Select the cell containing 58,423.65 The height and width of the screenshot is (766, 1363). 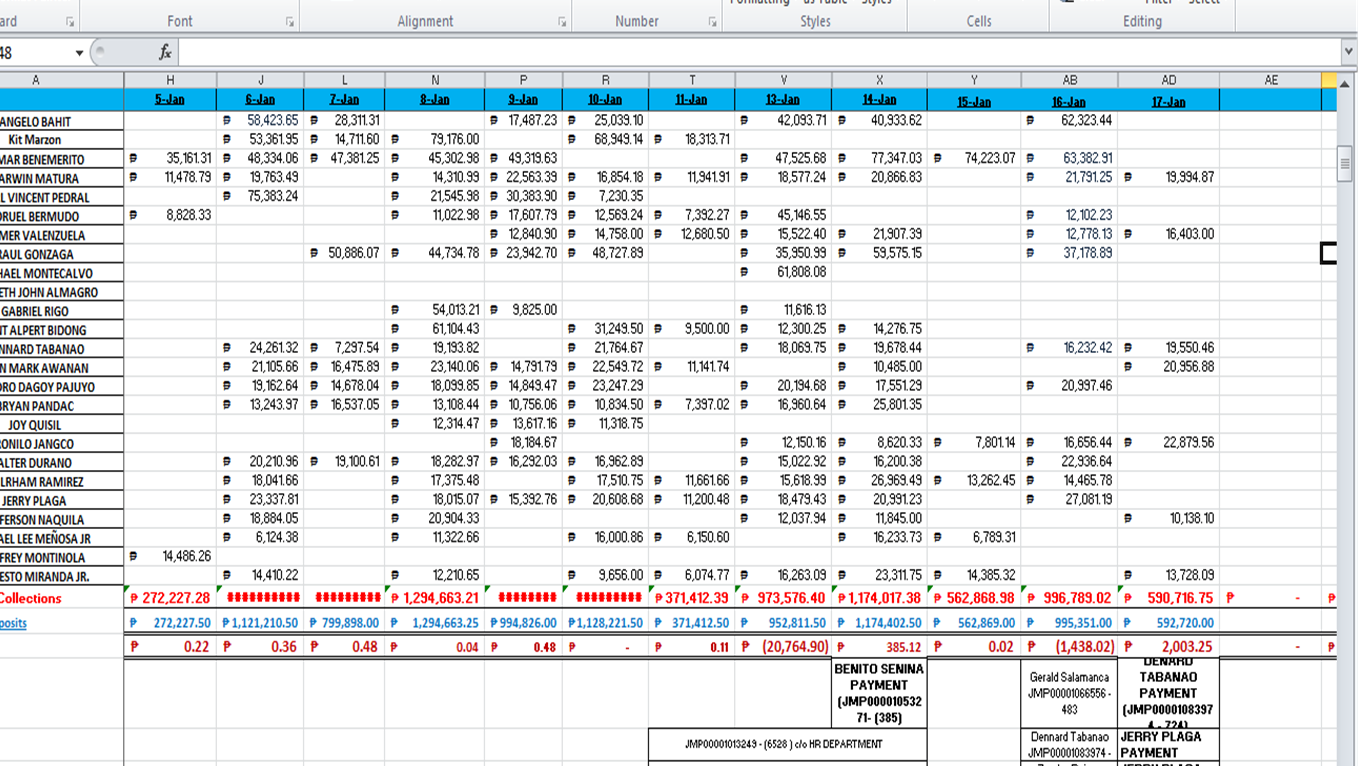click(260, 121)
